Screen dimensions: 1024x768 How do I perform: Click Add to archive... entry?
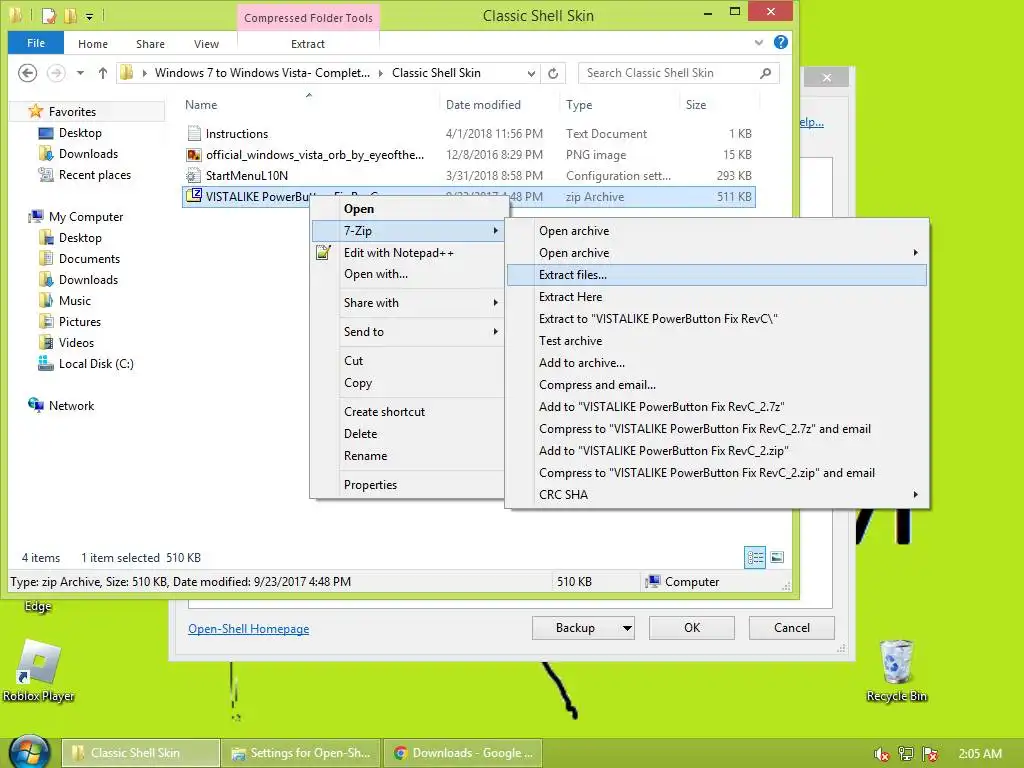[717, 362]
